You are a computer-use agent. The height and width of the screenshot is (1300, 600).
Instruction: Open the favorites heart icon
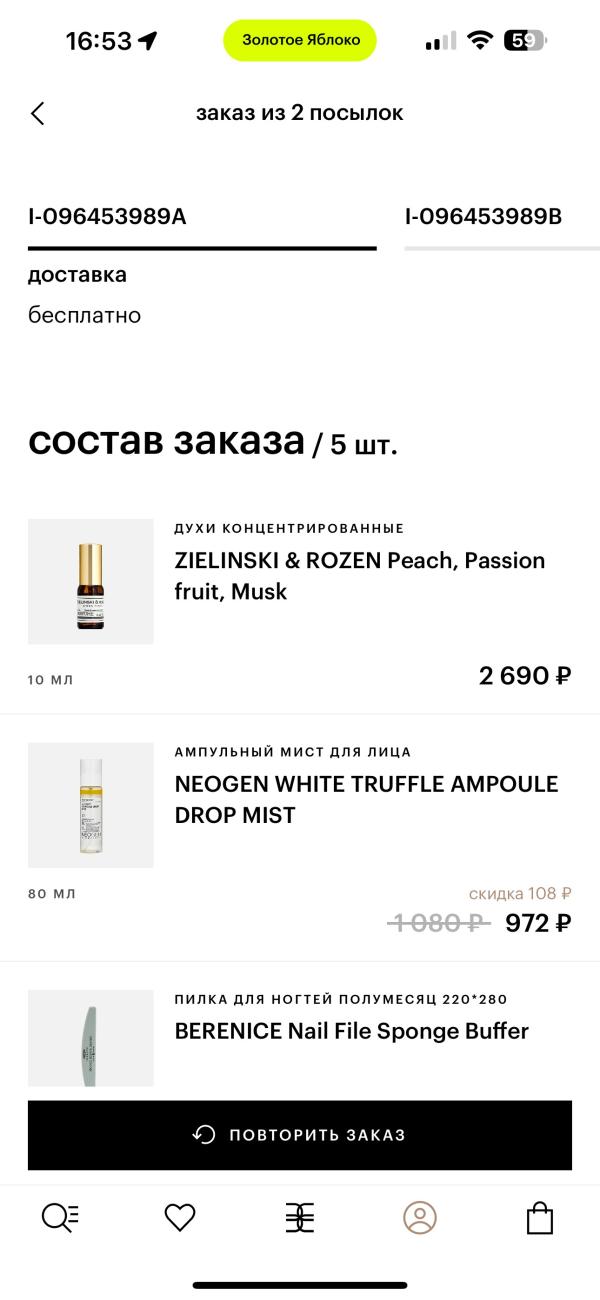[x=180, y=1217]
